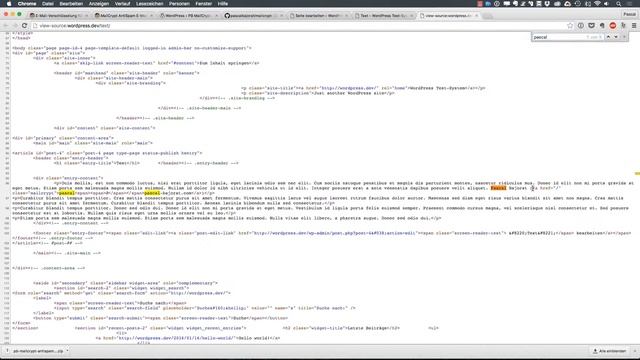The width and height of the screenshot is (640, 360).
Task: Switch to the E-Mail-Verschlüsselung tab
Action: pos(58,16)
